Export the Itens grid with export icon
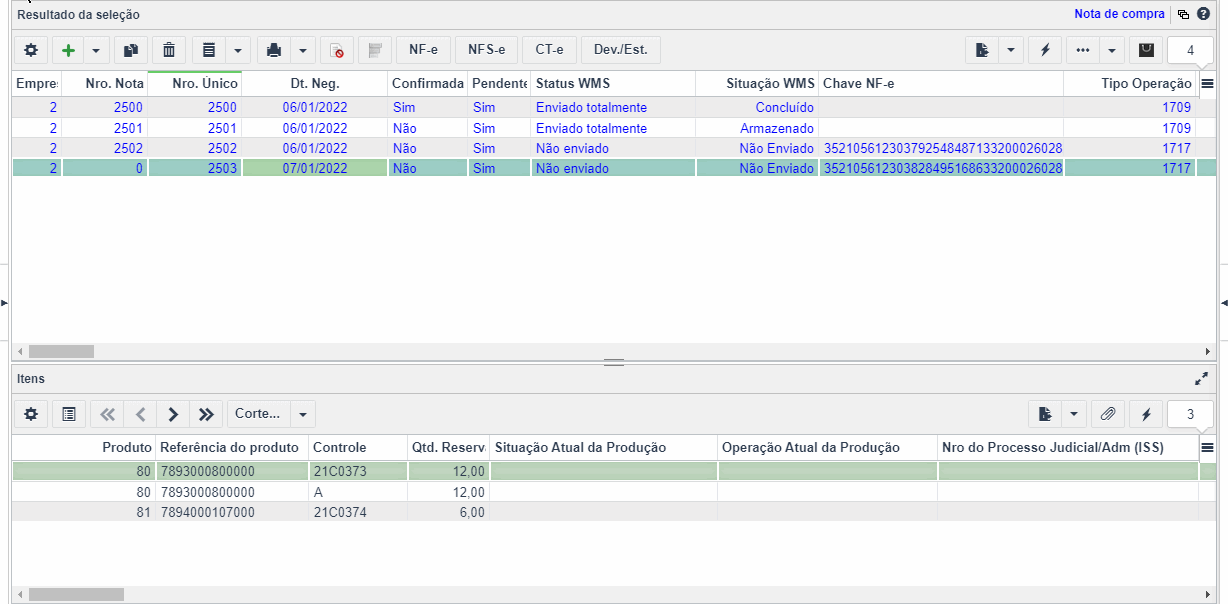1228x604 pixels. coord(1045,414)
